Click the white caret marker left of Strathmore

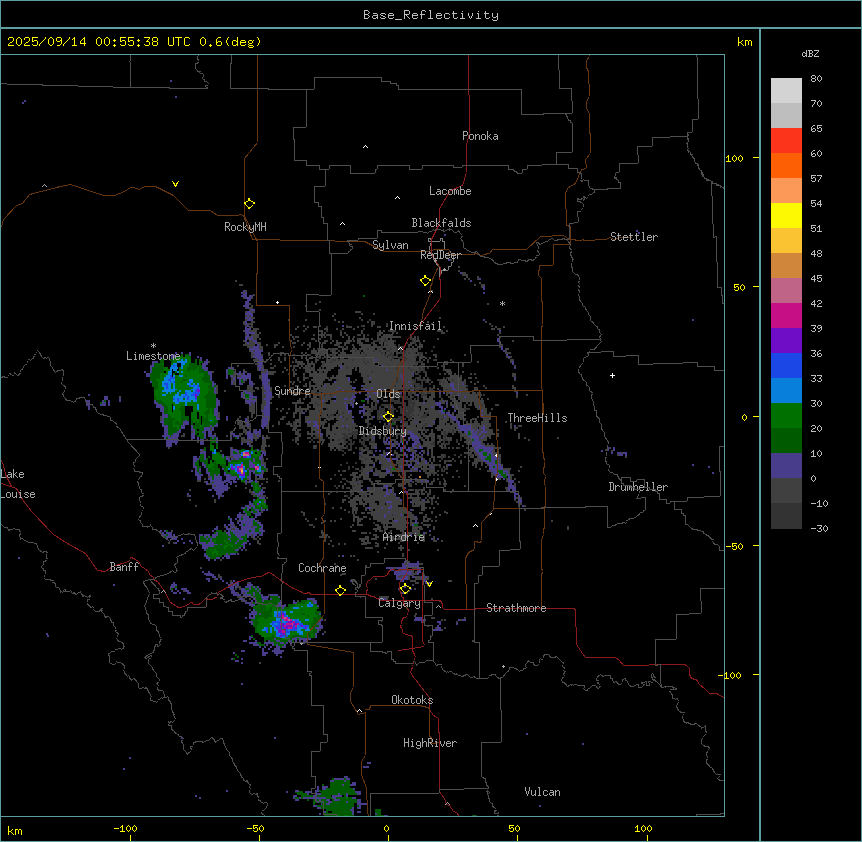pyautogui.click(x=439, y=606)
